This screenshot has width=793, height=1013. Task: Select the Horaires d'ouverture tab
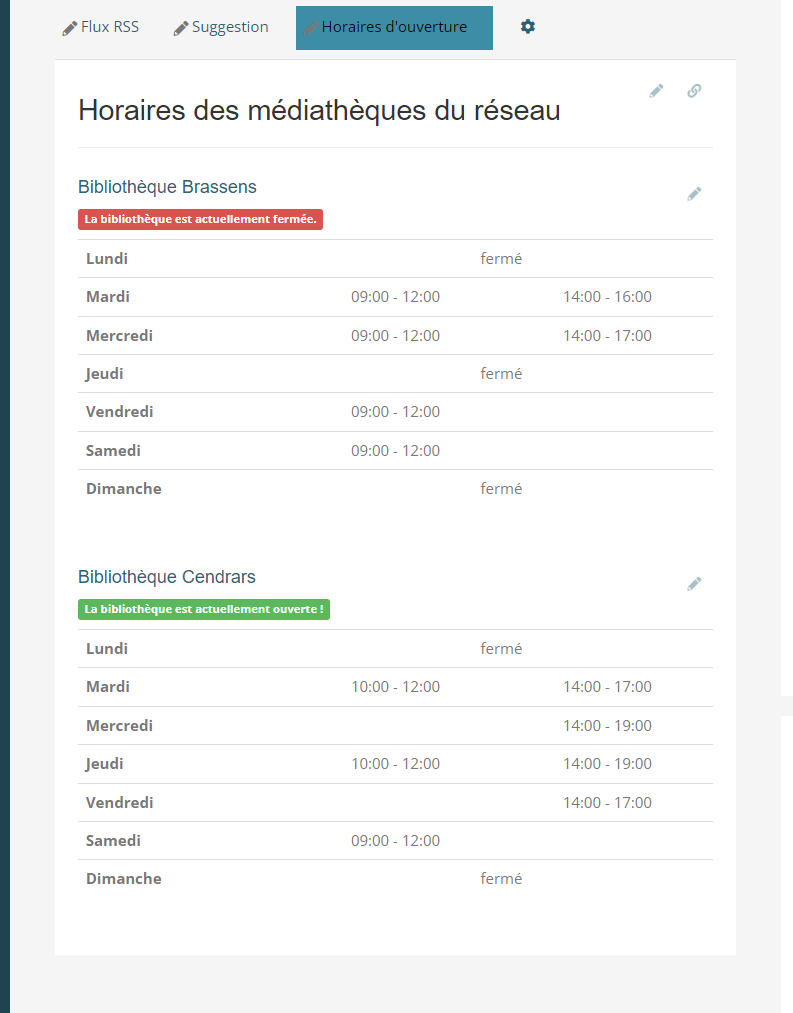(393, 27)
